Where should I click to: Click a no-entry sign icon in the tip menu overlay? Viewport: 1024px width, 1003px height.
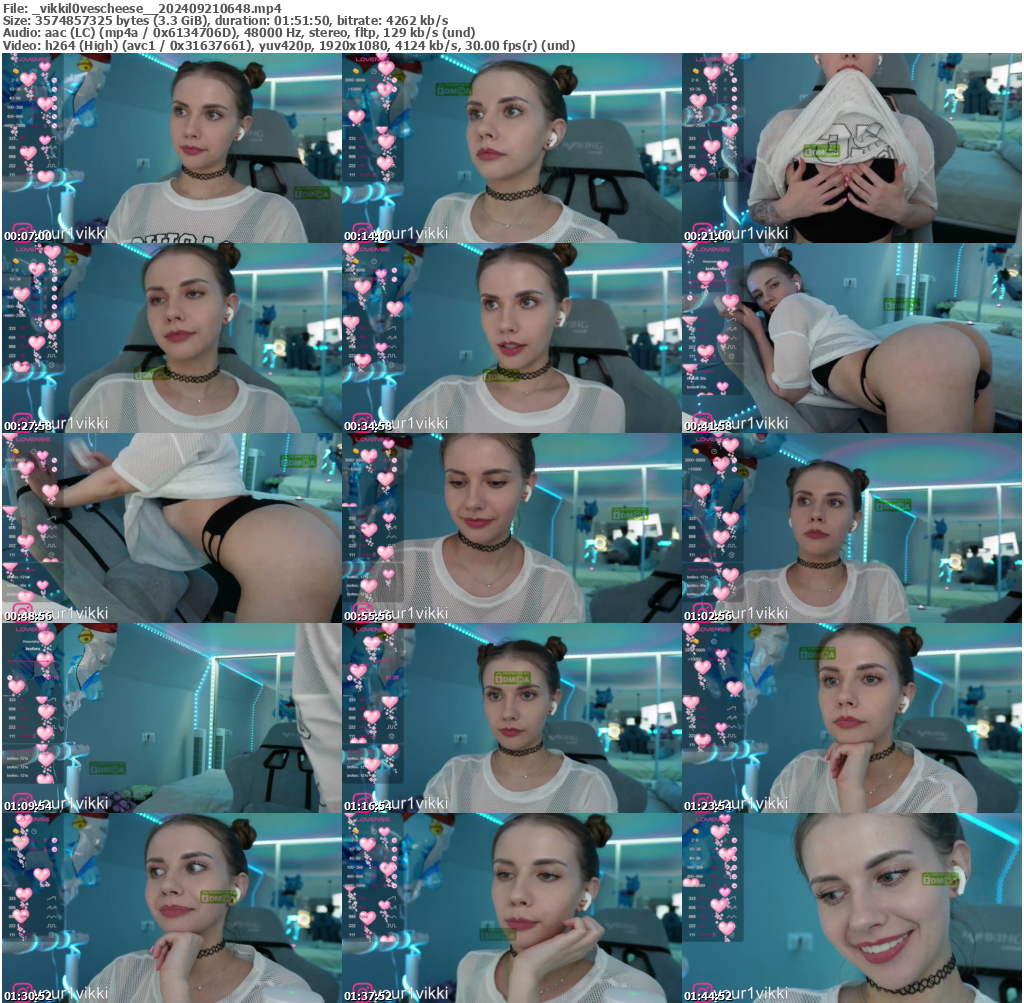(55, 80)
